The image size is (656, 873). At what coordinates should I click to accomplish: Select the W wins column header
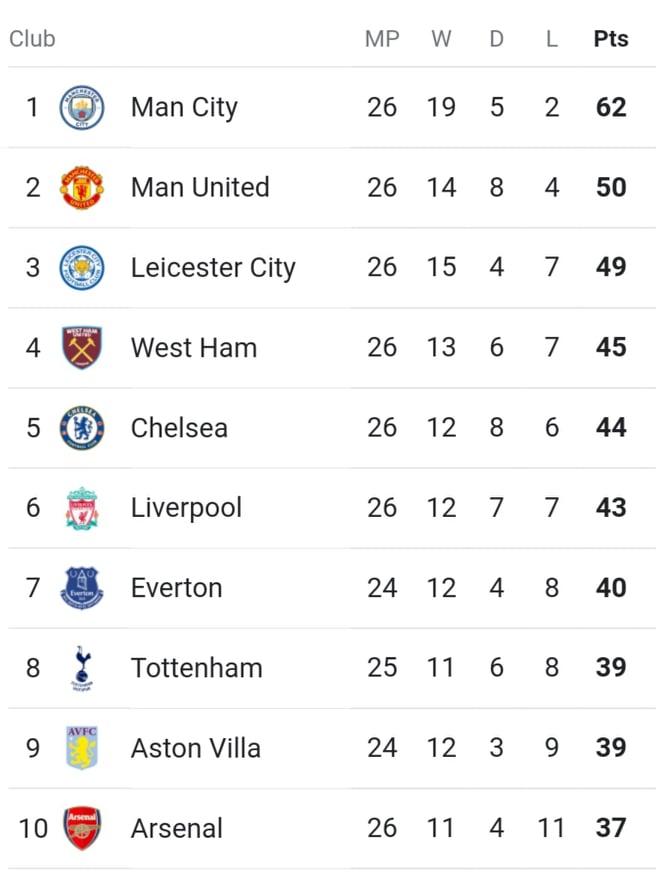441,39
